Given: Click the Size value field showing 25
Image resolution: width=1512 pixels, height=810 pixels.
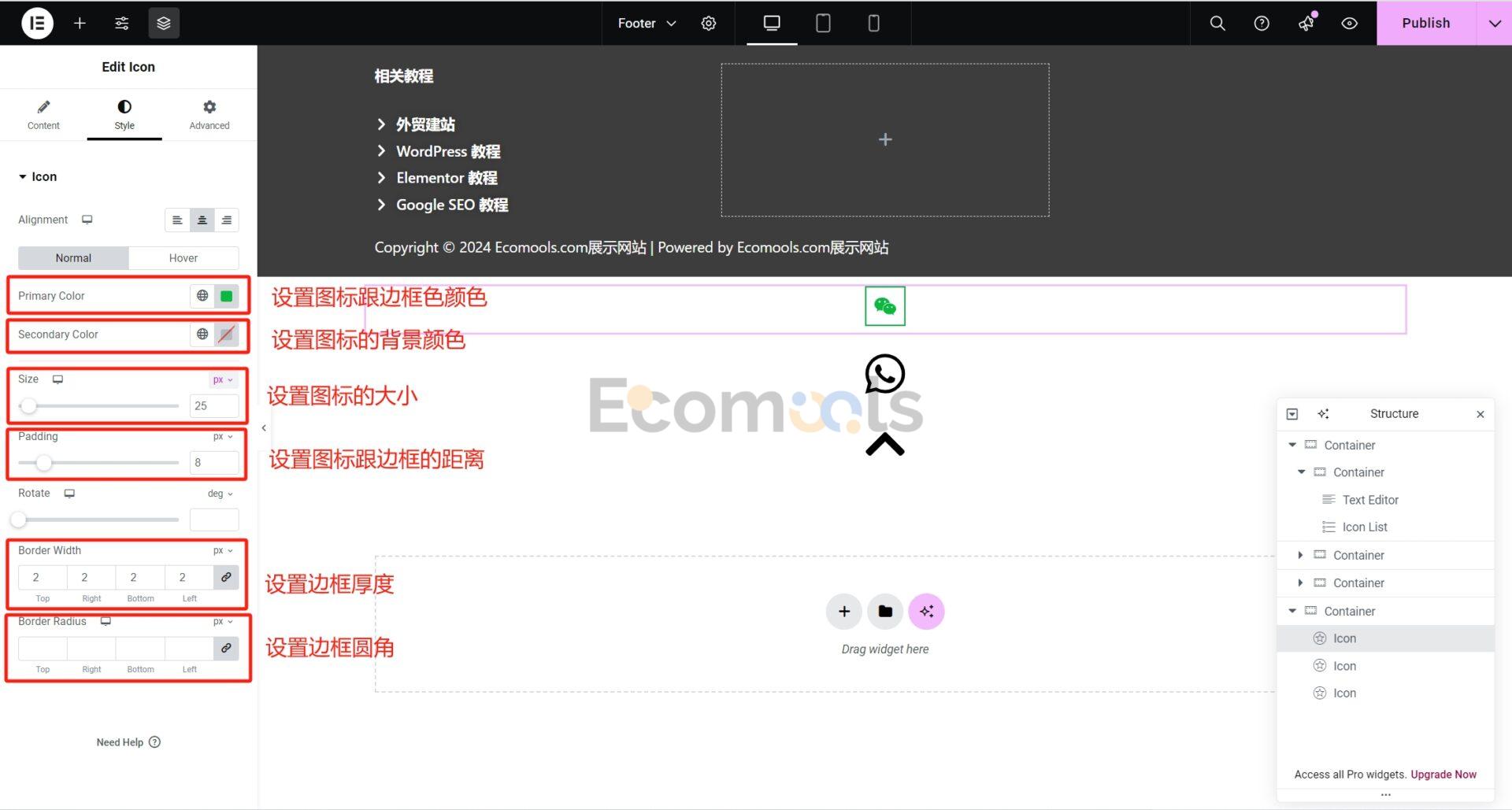Looking at the screenshot, I should (214, 406).
